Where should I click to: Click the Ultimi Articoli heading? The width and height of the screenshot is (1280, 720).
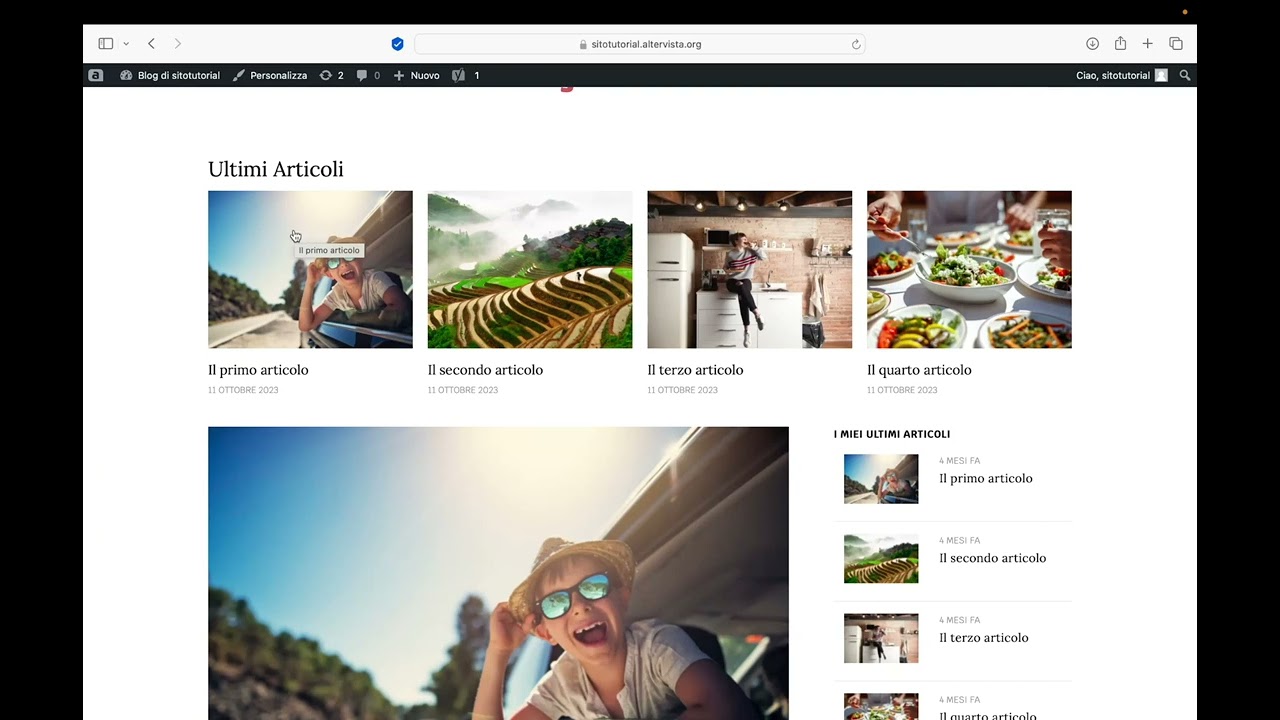[276, 169]
